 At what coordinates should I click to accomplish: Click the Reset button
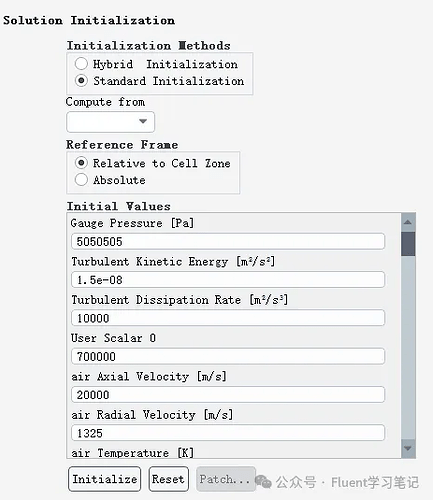(x=169, y=479)
